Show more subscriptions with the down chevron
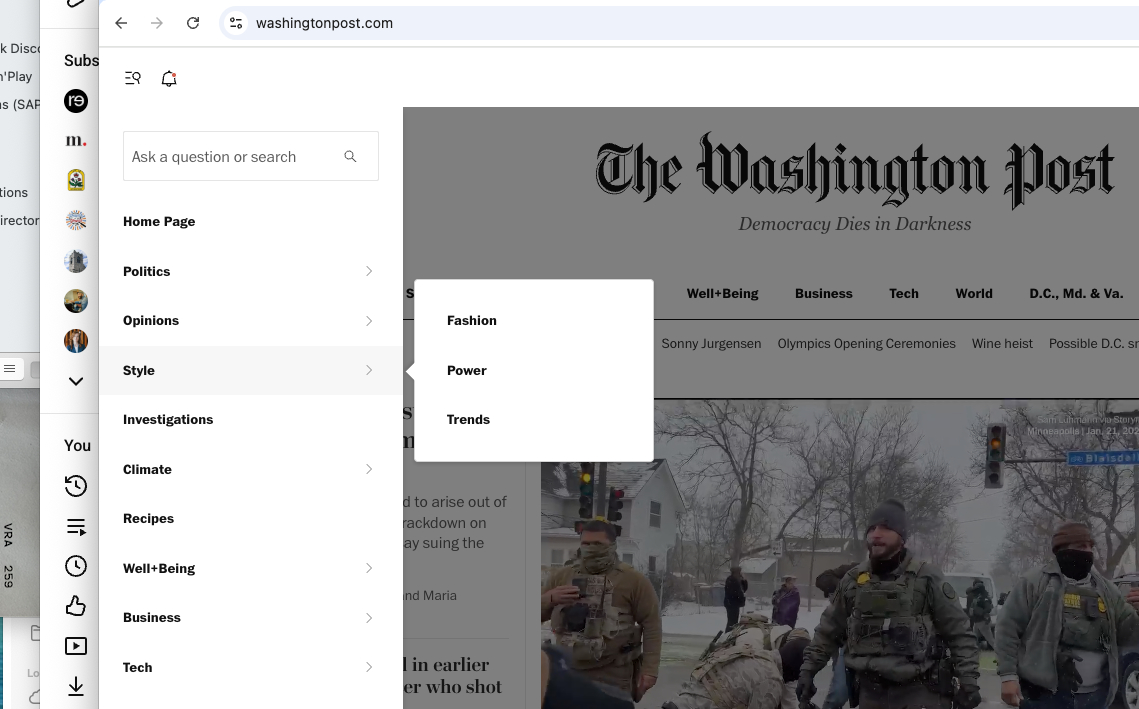Screen dimensions: 1139x709 click(x=76, y=381)
